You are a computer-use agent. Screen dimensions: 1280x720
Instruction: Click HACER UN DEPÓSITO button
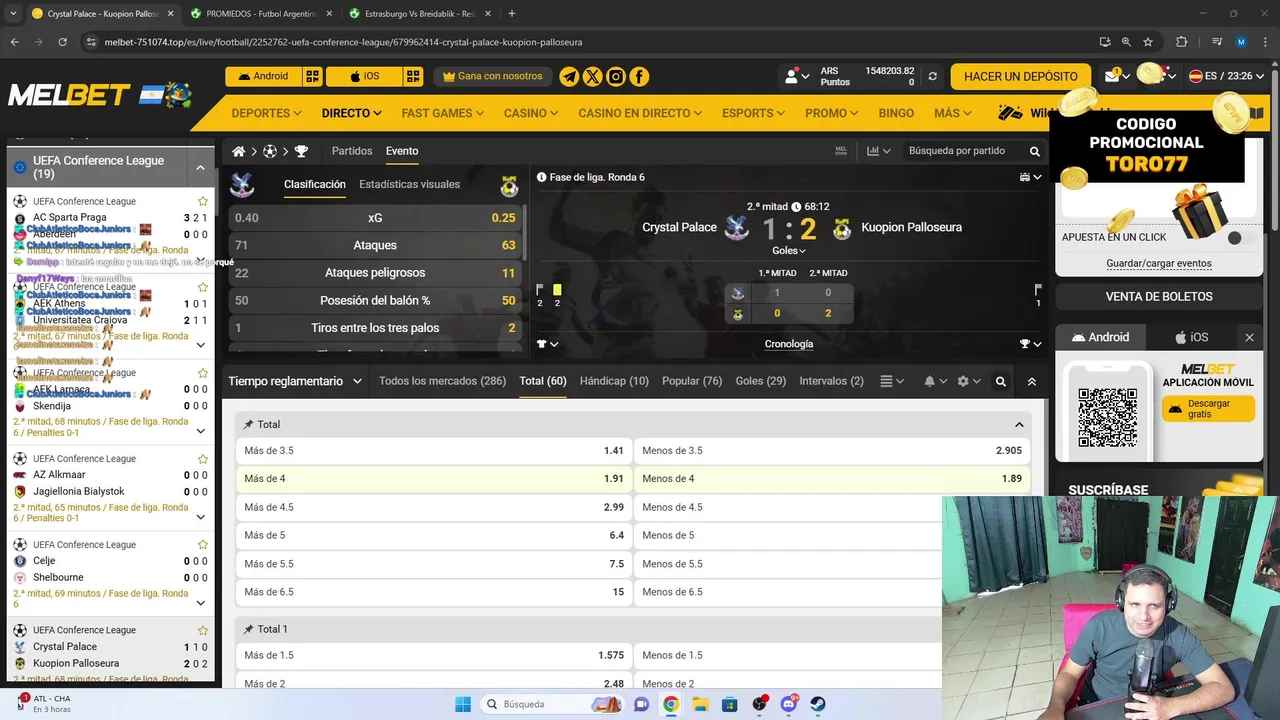(1021, 76)
